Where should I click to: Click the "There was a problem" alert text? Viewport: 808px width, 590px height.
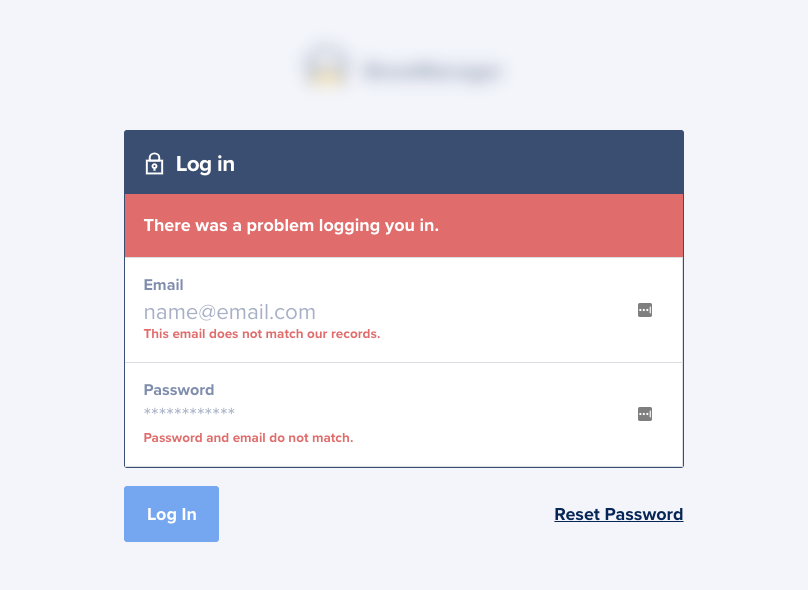coord(291,226)
